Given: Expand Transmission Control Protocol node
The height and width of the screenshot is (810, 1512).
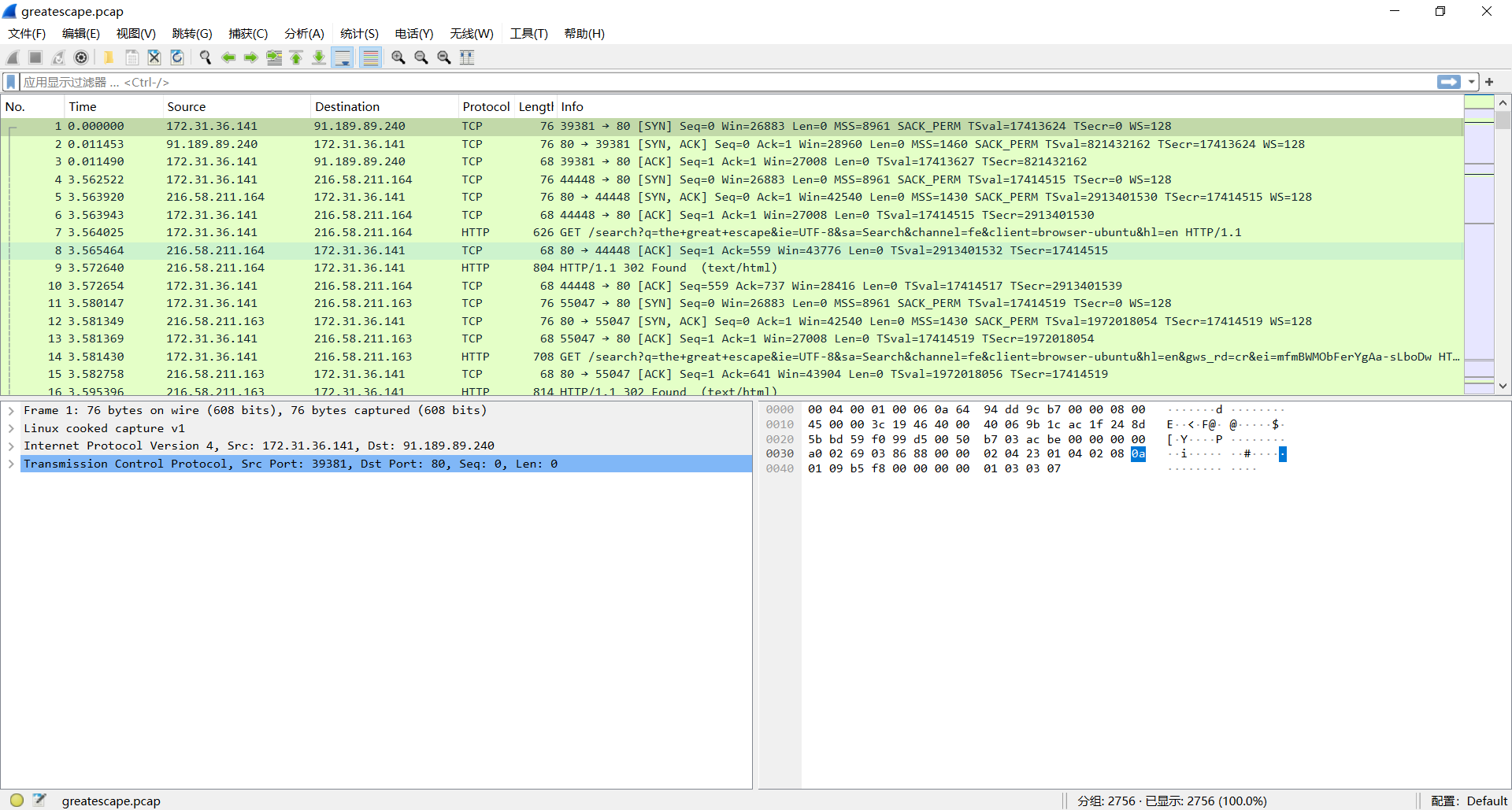Looking at the screenshot, I should click(11, 464).
